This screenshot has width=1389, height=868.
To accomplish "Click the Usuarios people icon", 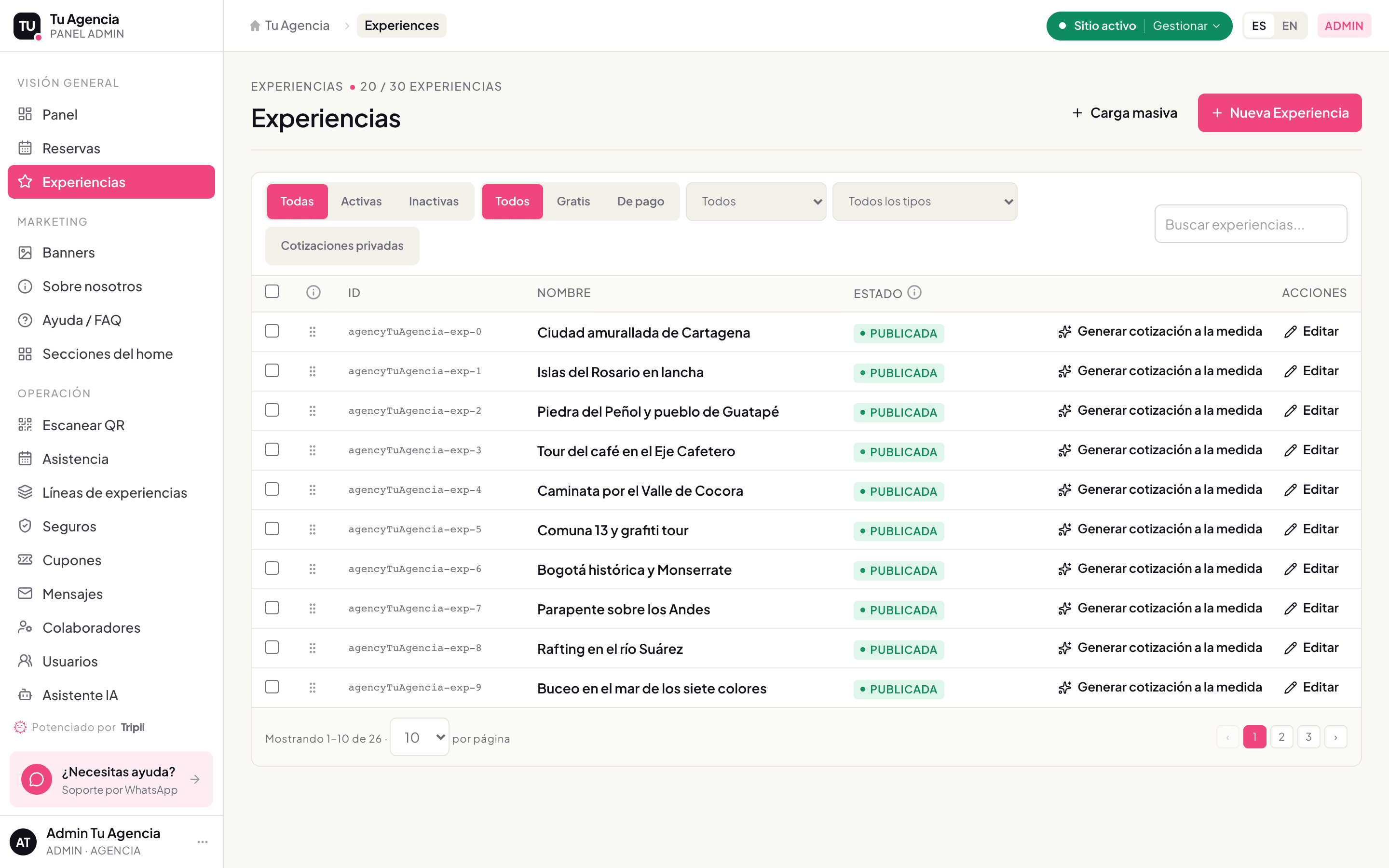I will [25, 661].
